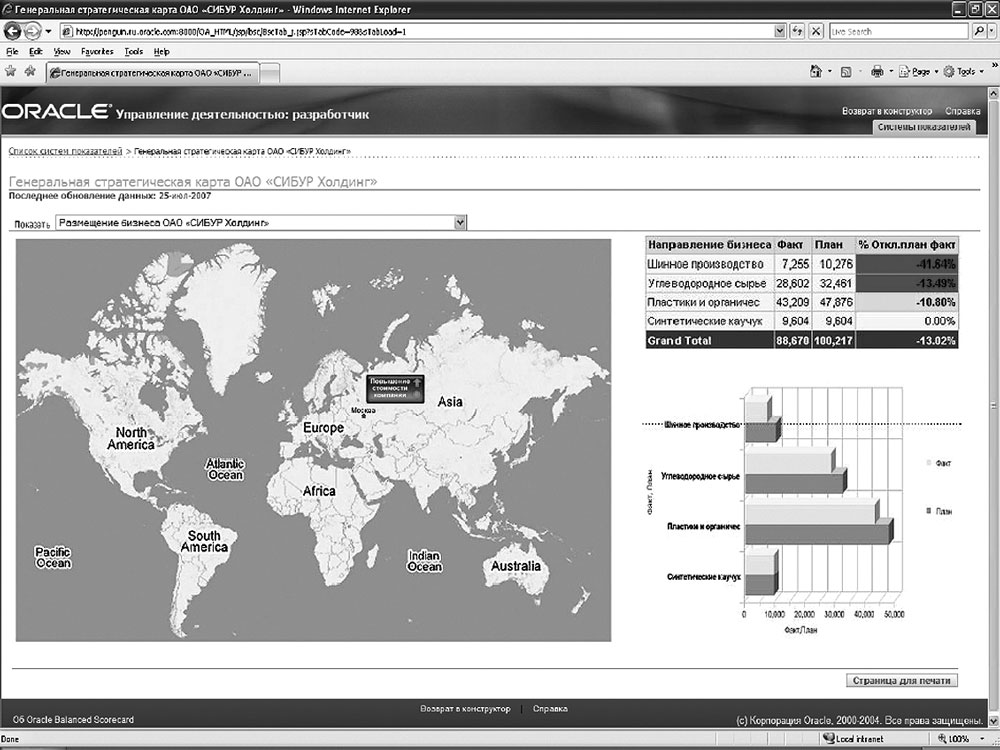Click the Направление бизнеса column header

tap(709, 245)
